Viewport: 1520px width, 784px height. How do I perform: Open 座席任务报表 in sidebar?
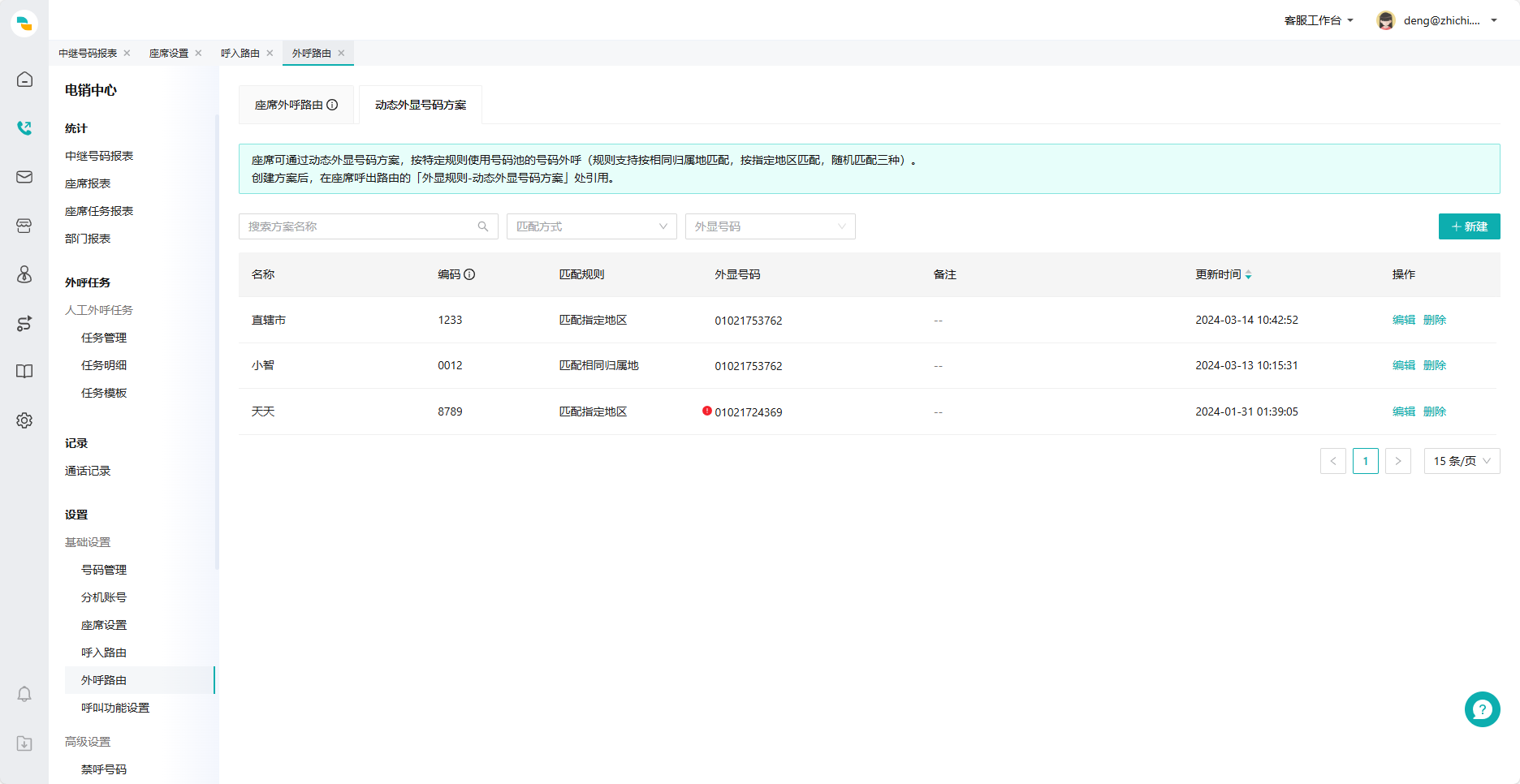pos(99,211)
